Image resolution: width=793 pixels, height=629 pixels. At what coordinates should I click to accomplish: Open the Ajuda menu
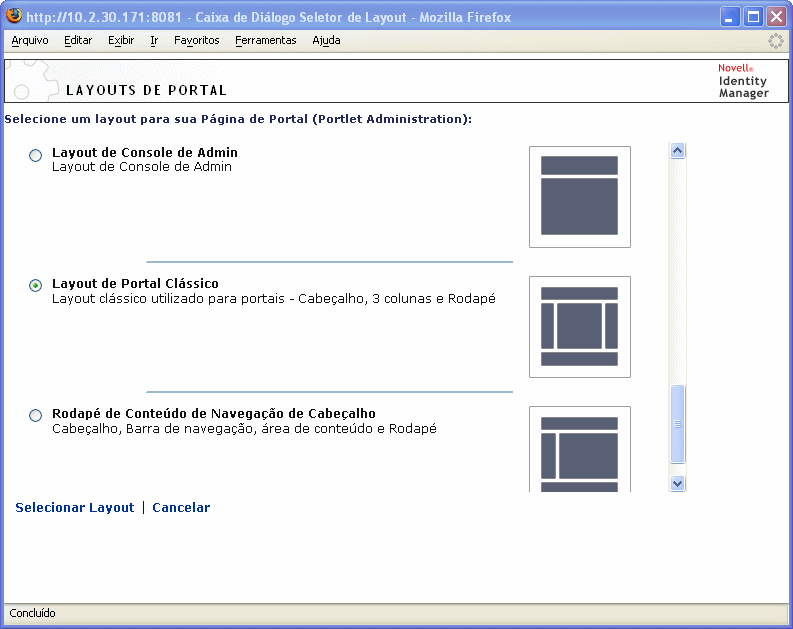326,40
